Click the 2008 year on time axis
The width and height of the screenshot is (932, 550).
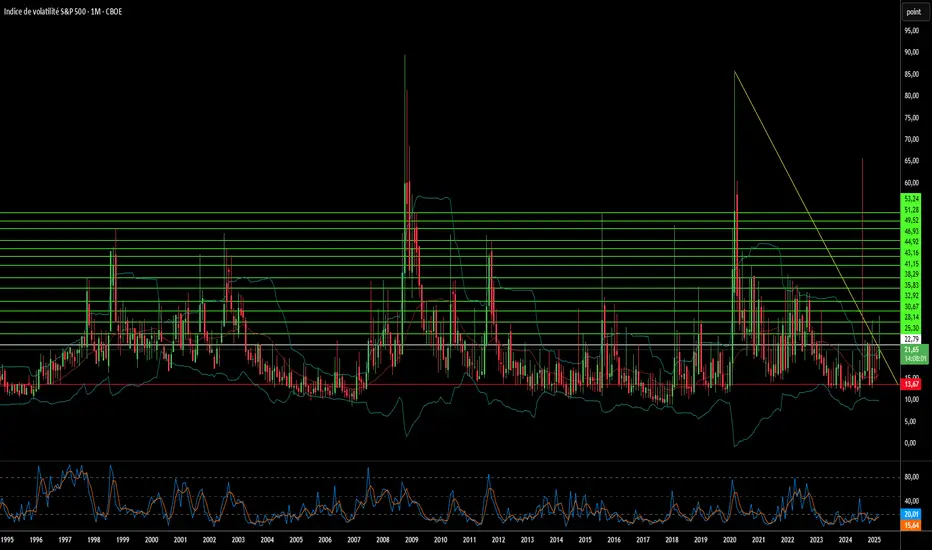click(383, 540)
